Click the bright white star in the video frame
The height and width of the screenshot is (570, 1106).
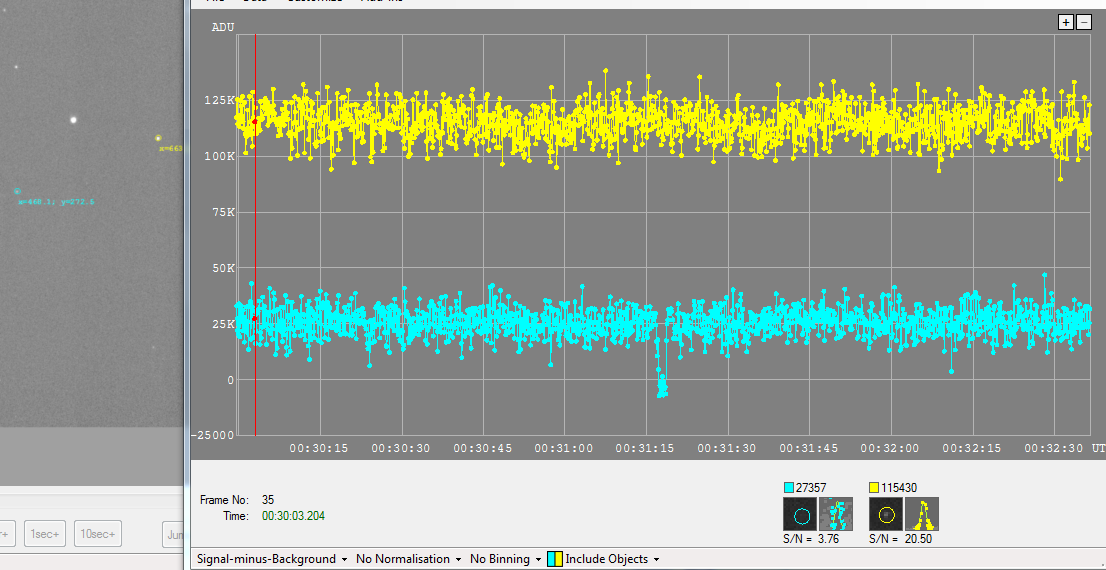click(72, 120)
